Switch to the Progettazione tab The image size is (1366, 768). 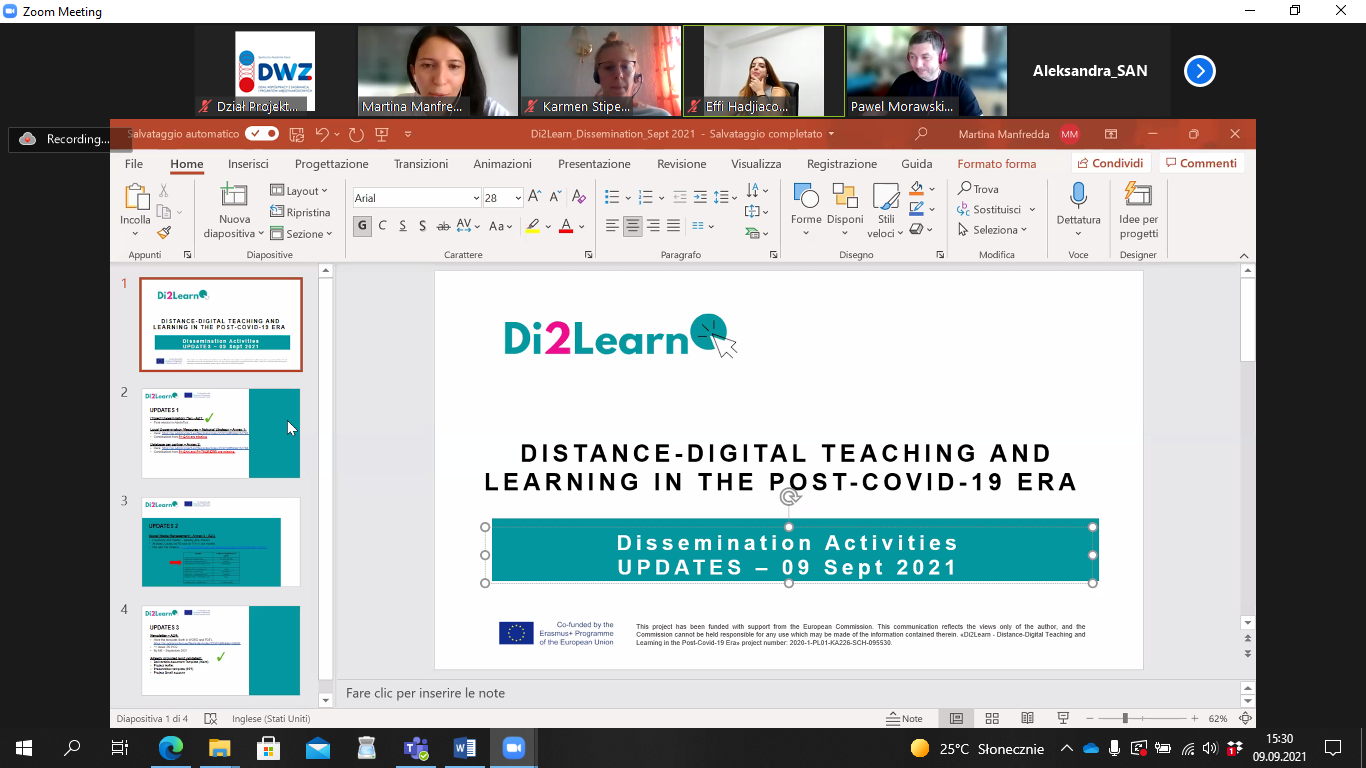[332, 164]
